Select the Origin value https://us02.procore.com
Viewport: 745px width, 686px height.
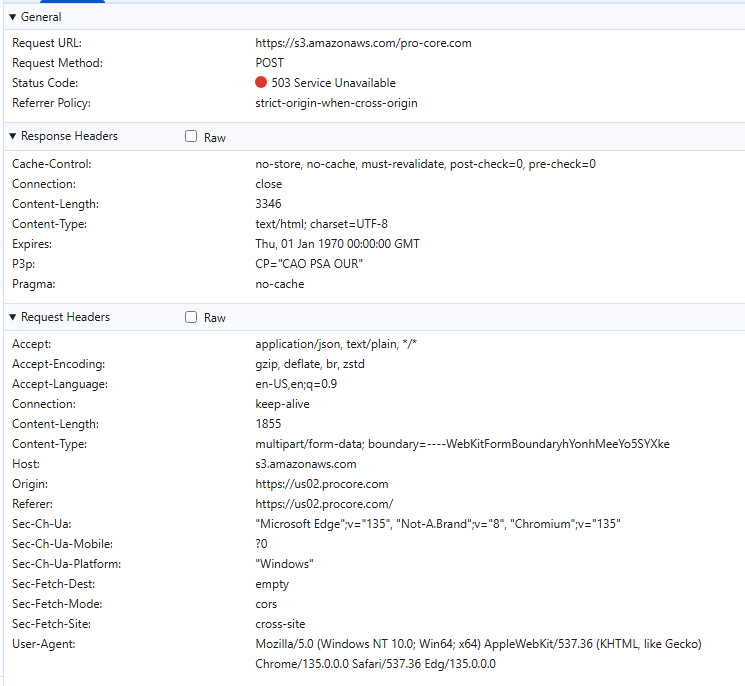[x=322, y=484]
